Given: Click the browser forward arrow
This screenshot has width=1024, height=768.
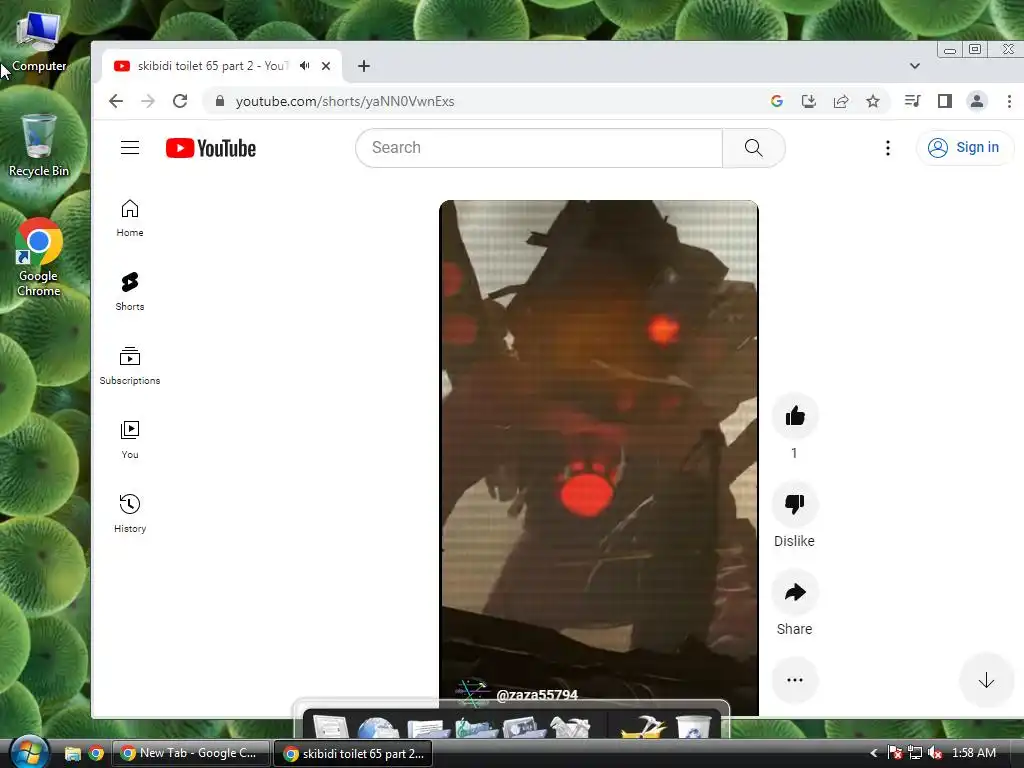Looking at the screenshot, I should (148, 101).
